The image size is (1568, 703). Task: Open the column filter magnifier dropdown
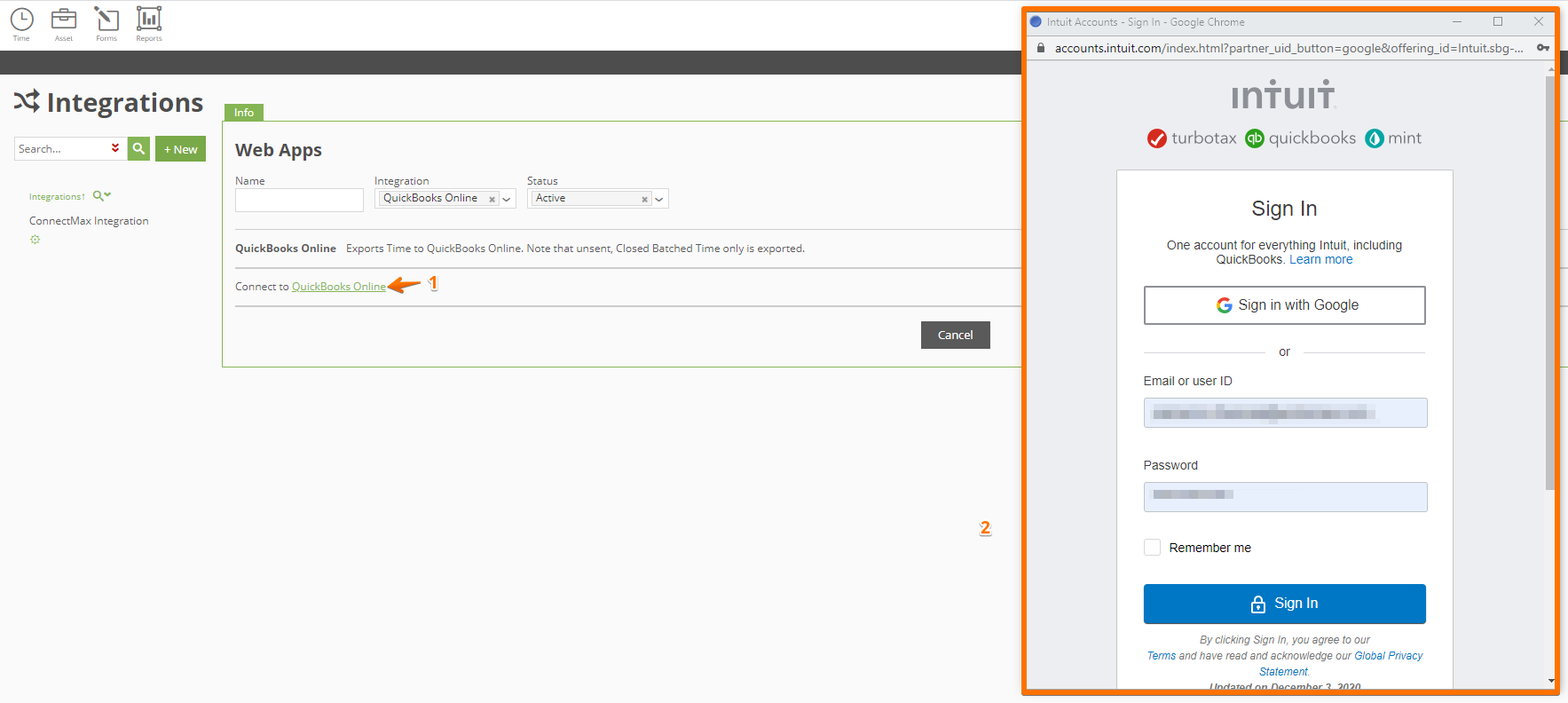(x=101, y=195)
